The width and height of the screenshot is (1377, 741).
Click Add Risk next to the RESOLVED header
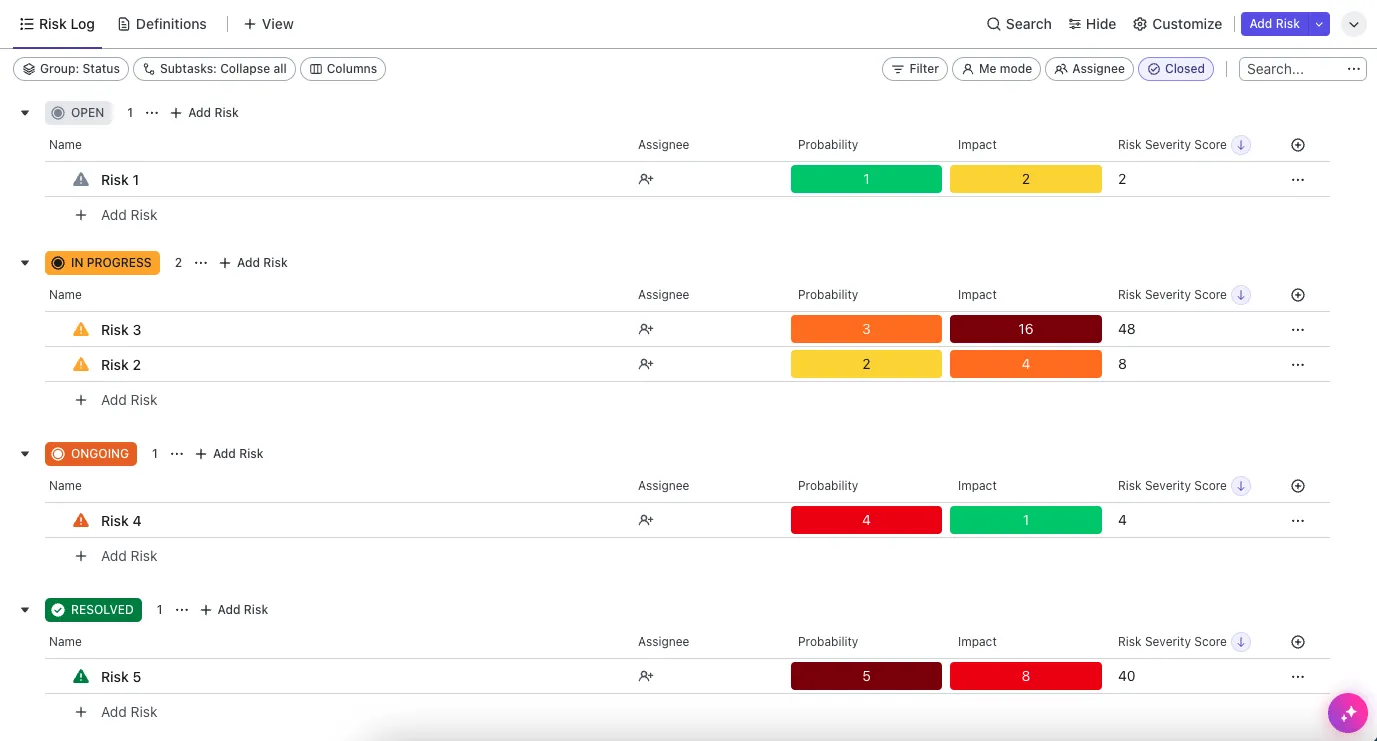pos(234,610)
